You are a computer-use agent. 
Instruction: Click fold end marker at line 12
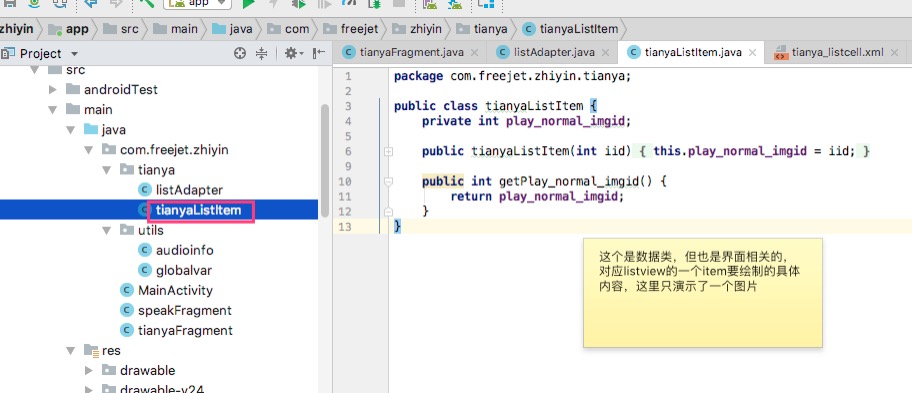(x=389, y=212)
